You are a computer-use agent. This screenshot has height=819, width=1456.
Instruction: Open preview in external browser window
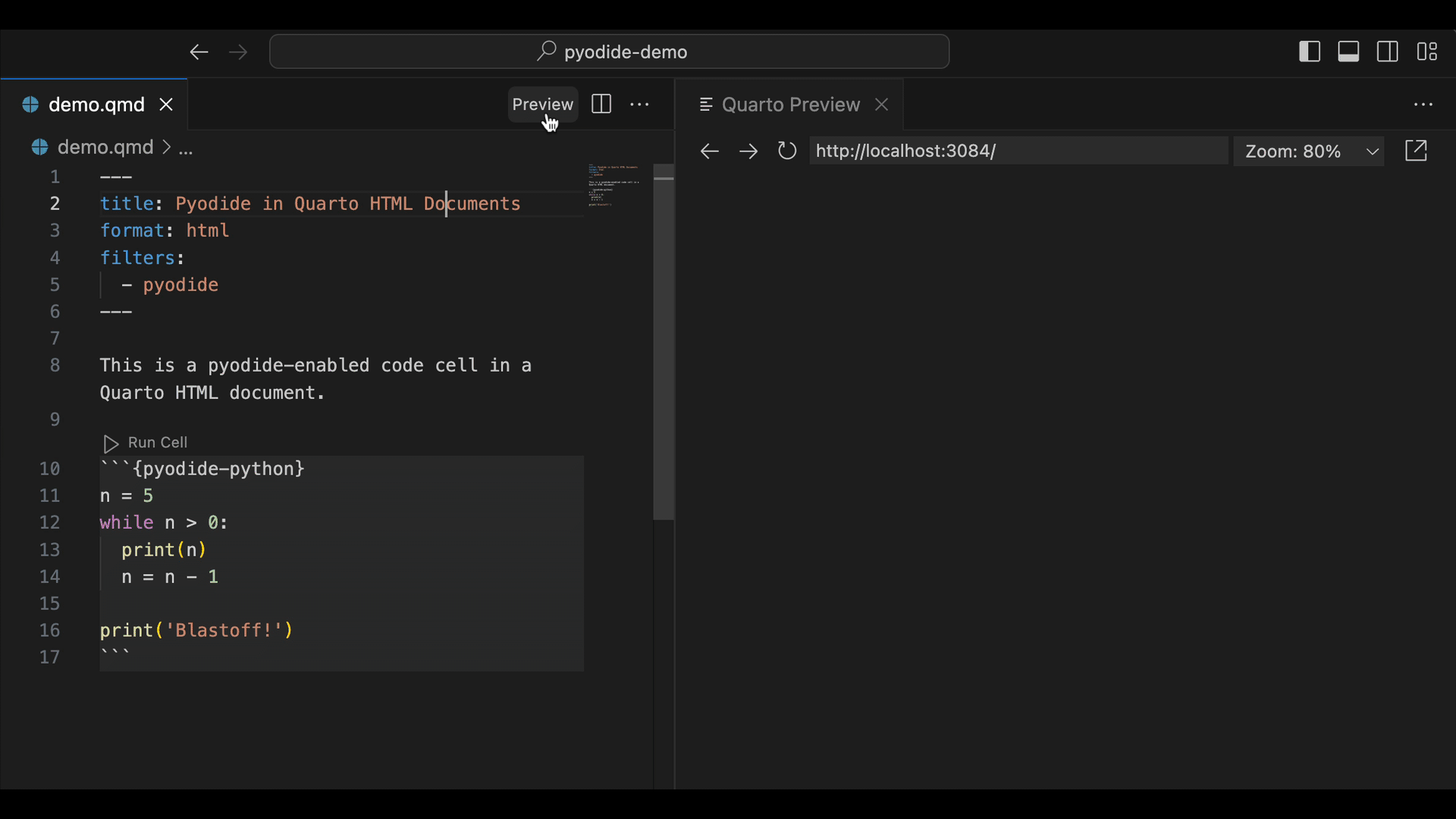(x=1417, y=150)
